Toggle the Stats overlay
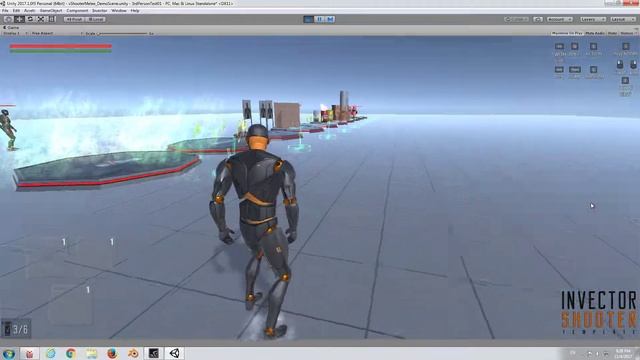The height and width of the screenshot is (360, 640). 612,33
